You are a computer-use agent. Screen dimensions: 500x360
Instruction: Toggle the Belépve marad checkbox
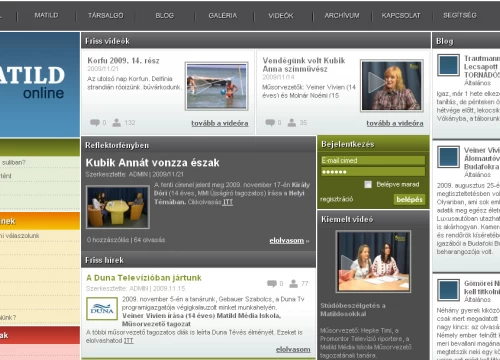coord(368,184)
